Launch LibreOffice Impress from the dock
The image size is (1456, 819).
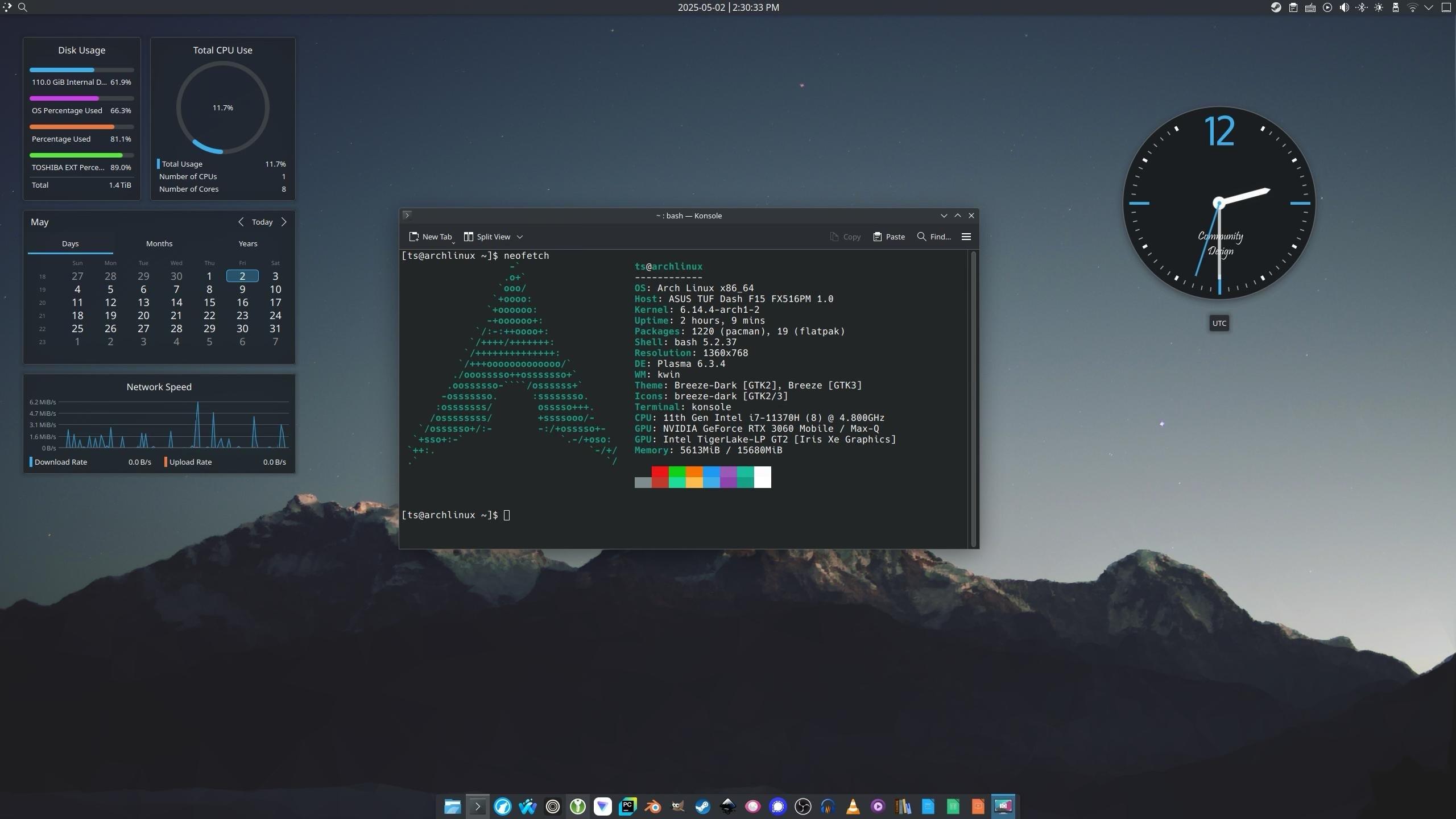coord(978,806)
